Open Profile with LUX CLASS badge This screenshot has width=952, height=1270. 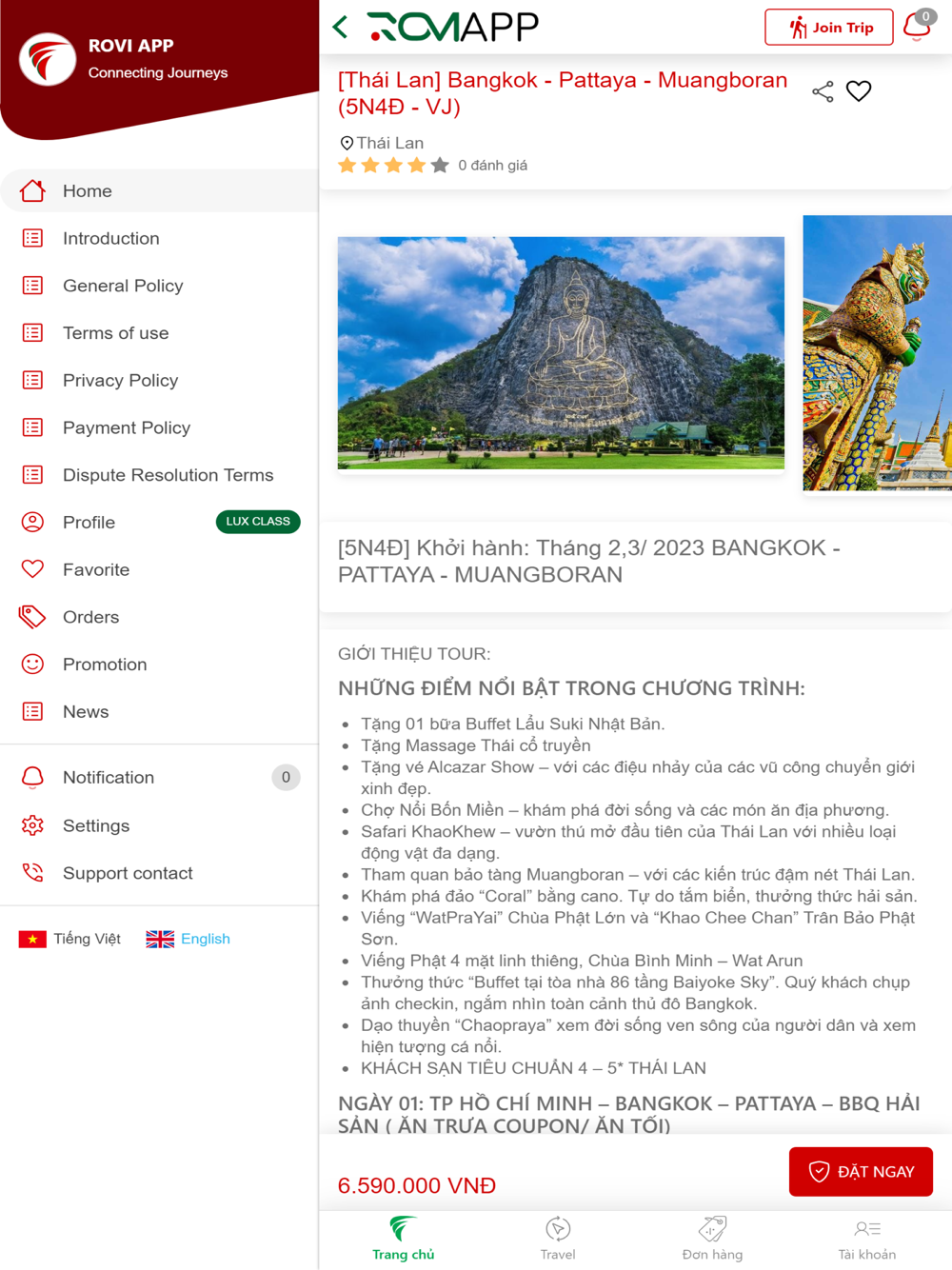(159, 522)
